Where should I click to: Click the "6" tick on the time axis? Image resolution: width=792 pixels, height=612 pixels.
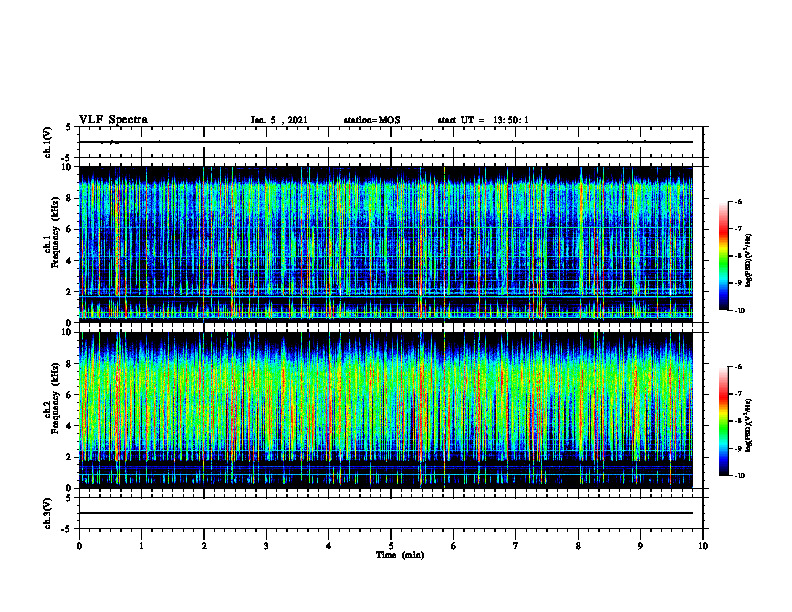tap(454, 546)
